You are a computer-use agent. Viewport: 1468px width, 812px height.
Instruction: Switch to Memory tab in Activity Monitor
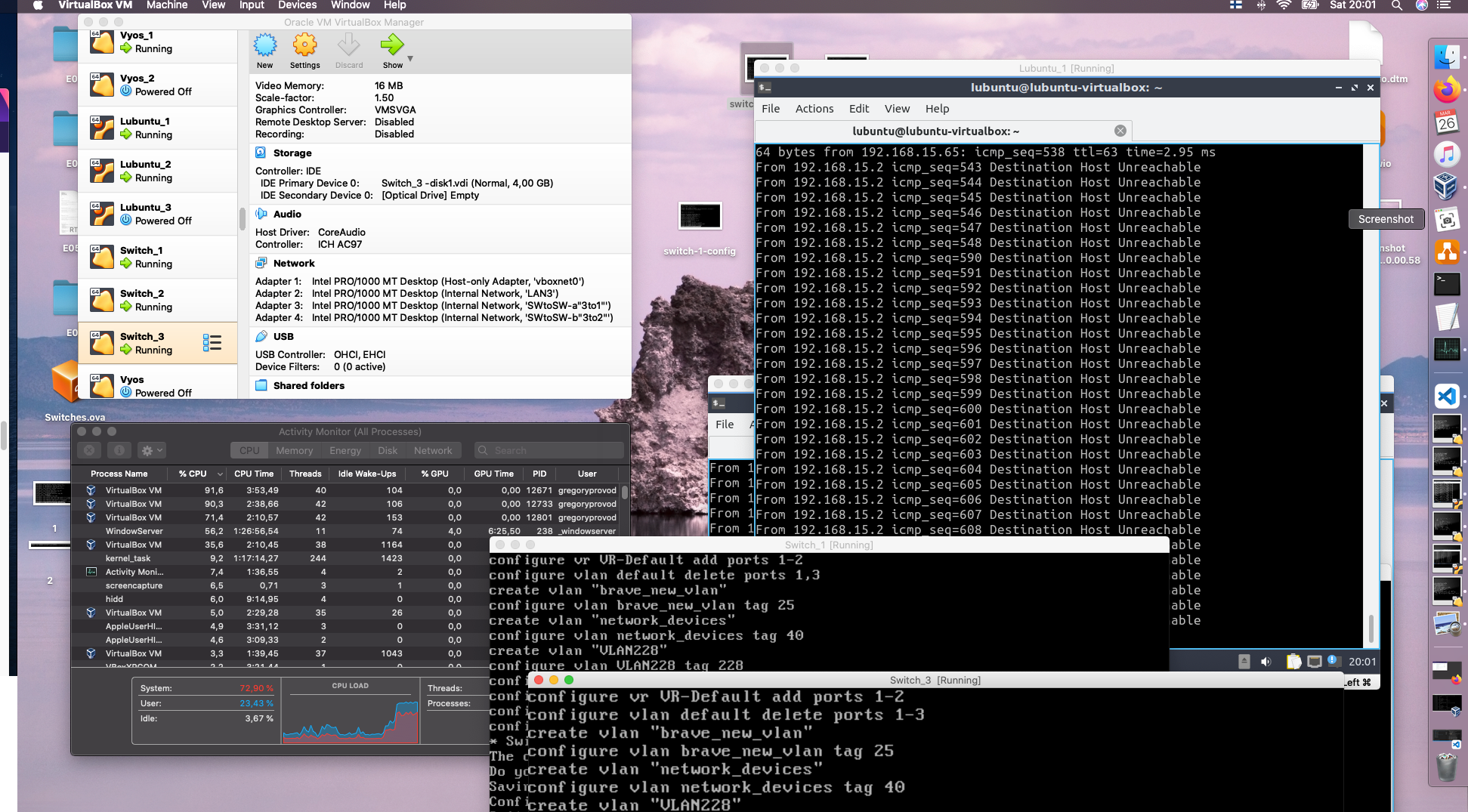[294, 450]
